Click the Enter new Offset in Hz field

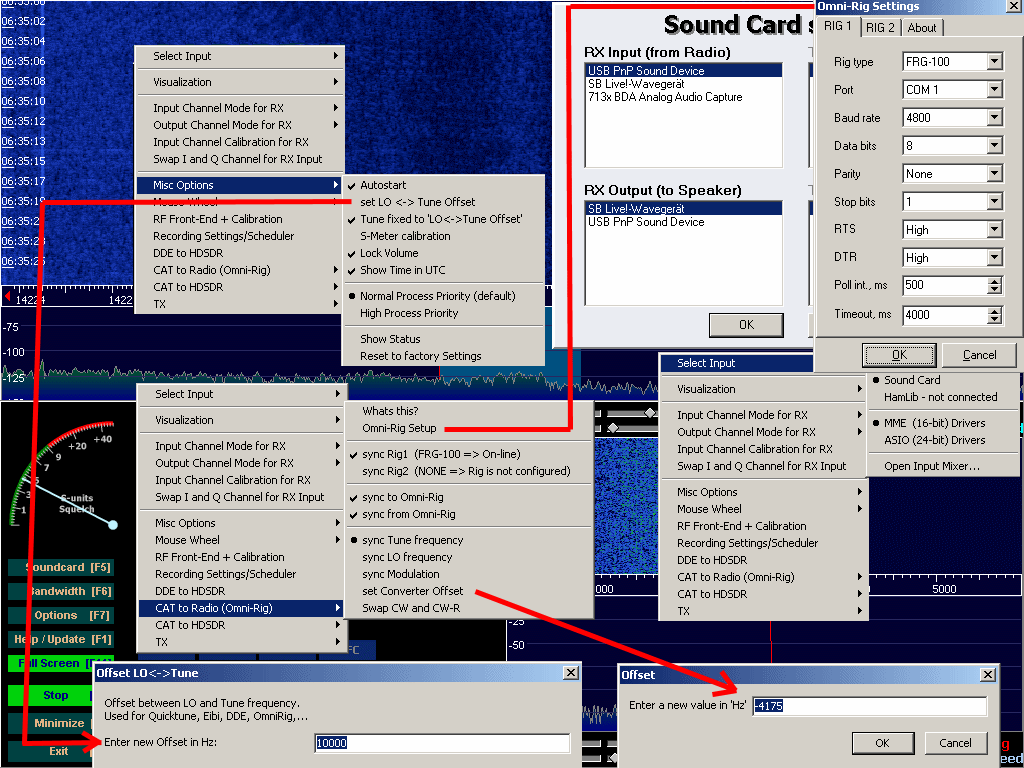(441, 743)
